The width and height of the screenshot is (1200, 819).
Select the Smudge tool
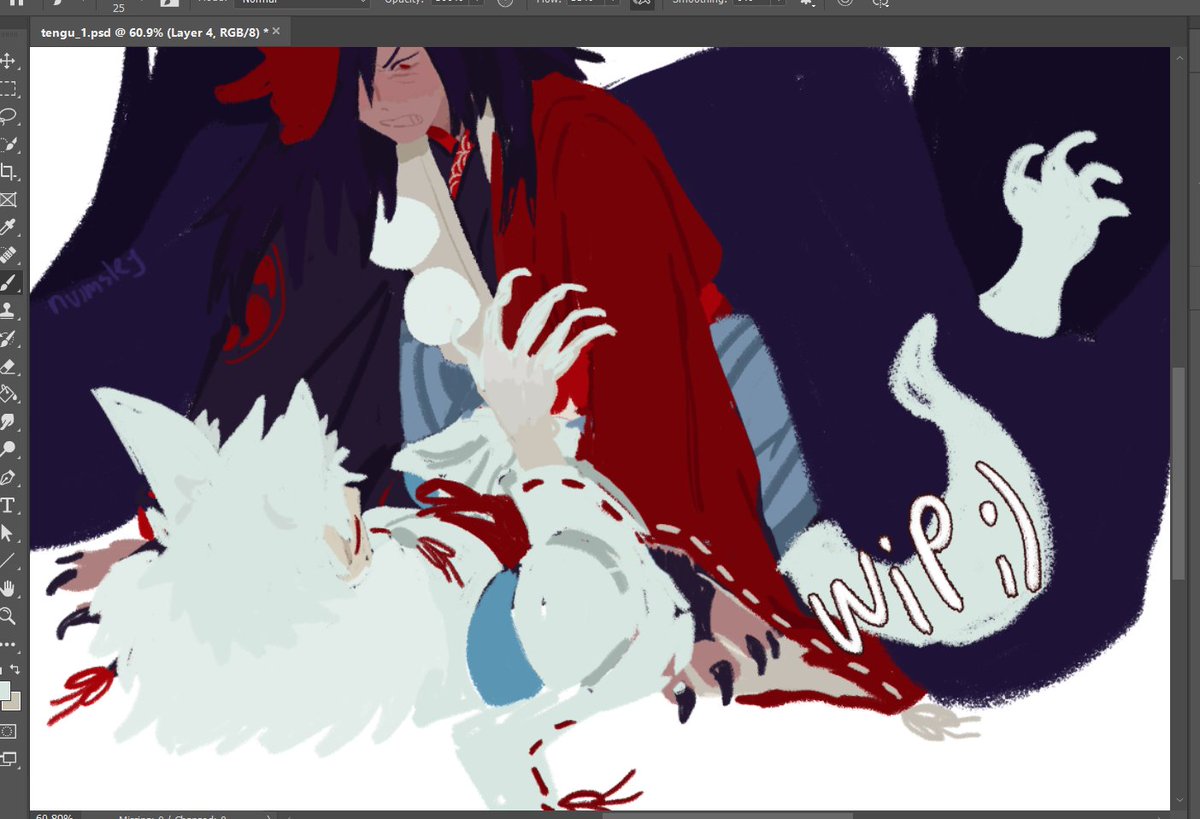pos(9,421)
